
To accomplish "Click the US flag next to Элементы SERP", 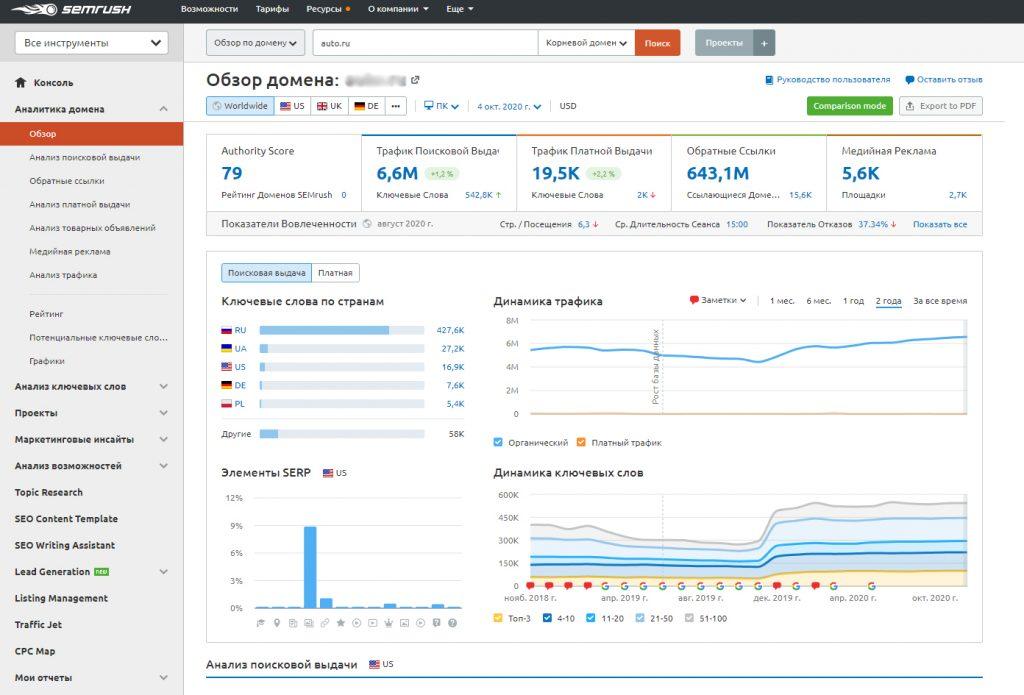I will pyautogui.click(x=328, y=473).
